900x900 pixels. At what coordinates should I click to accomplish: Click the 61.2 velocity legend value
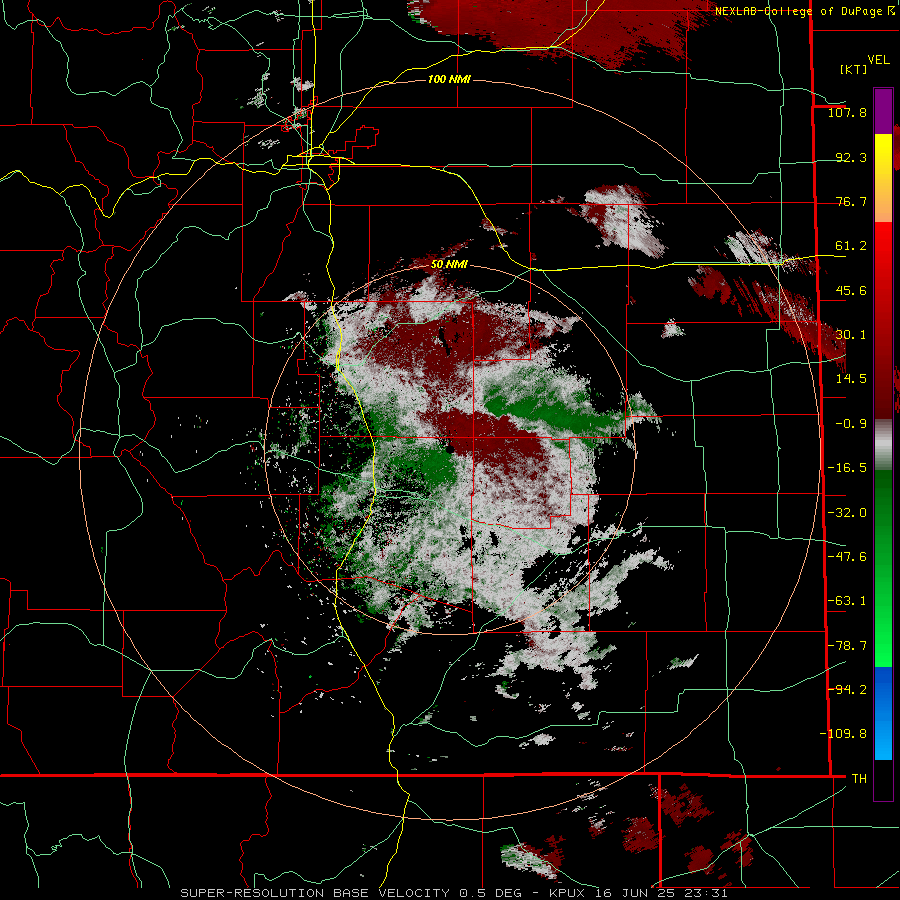(x=851, y=246)
